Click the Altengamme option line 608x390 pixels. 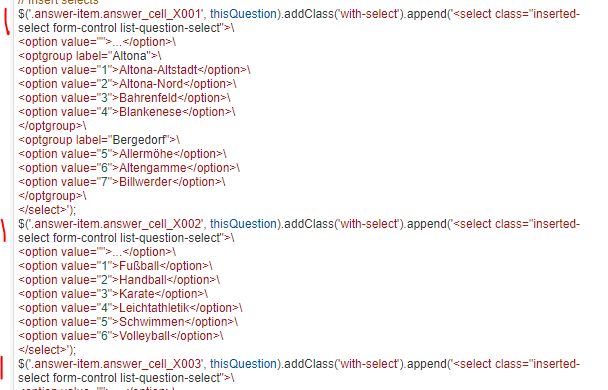pyautogui.click(x=129, y=168)
